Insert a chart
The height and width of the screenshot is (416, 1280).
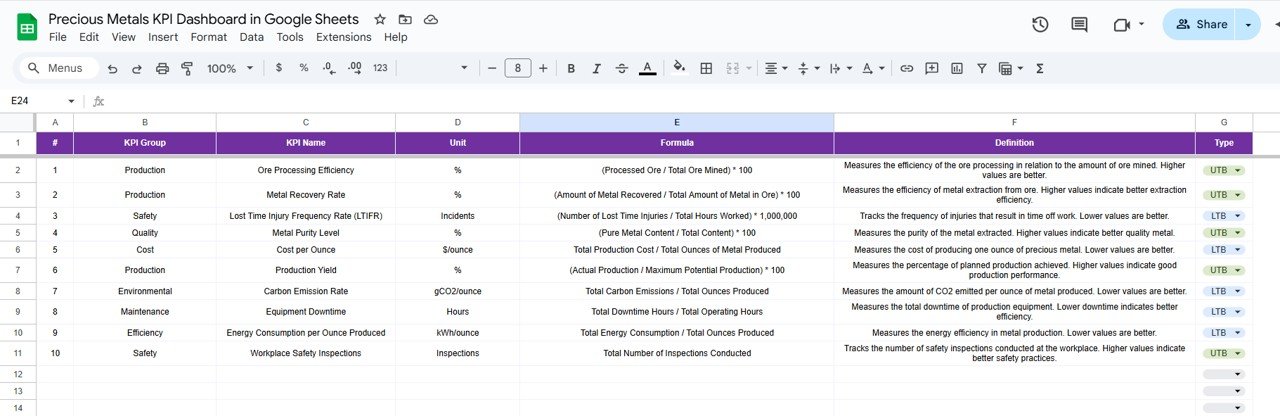pos(957,68)
